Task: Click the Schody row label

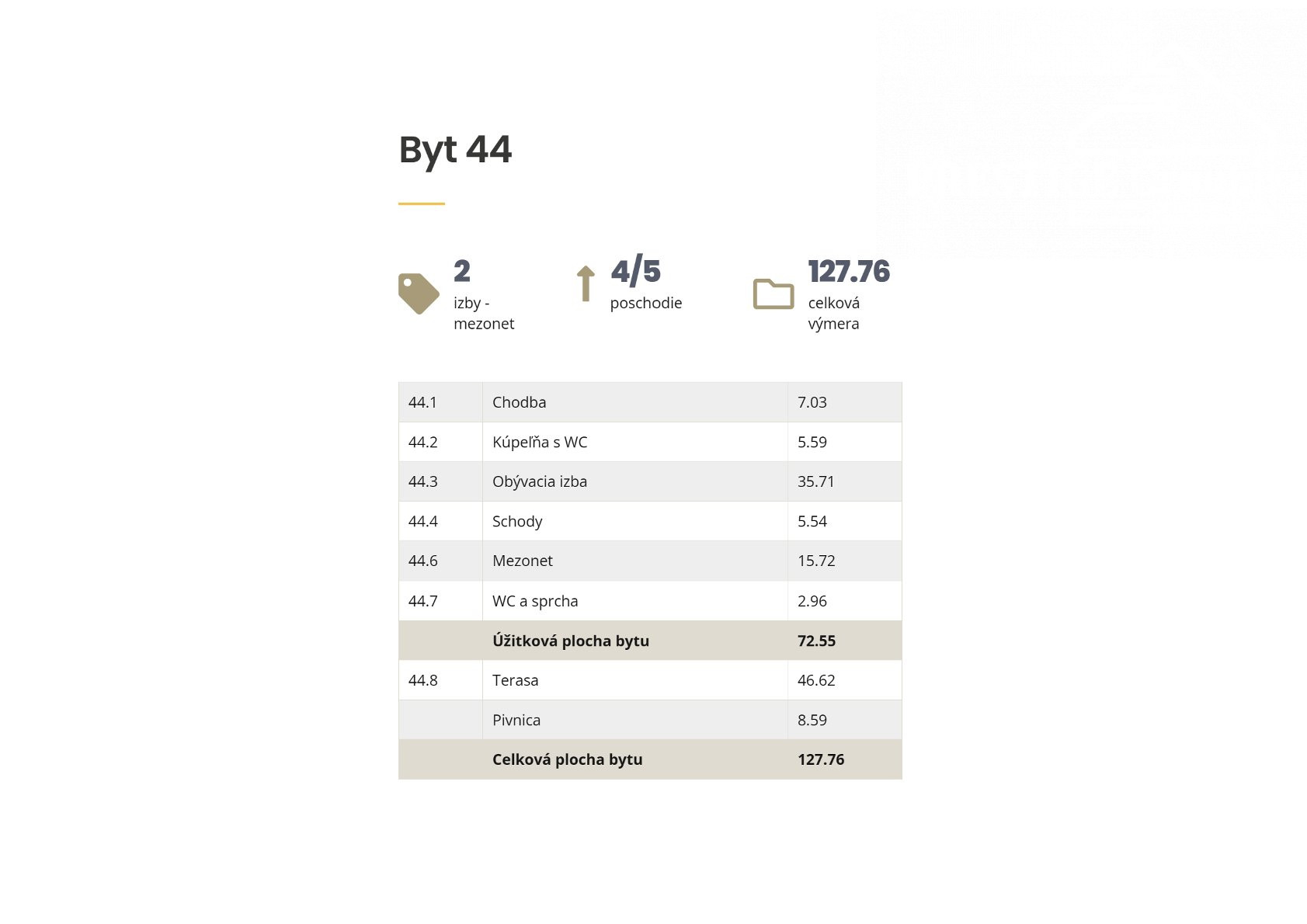Action: (517, 522)
